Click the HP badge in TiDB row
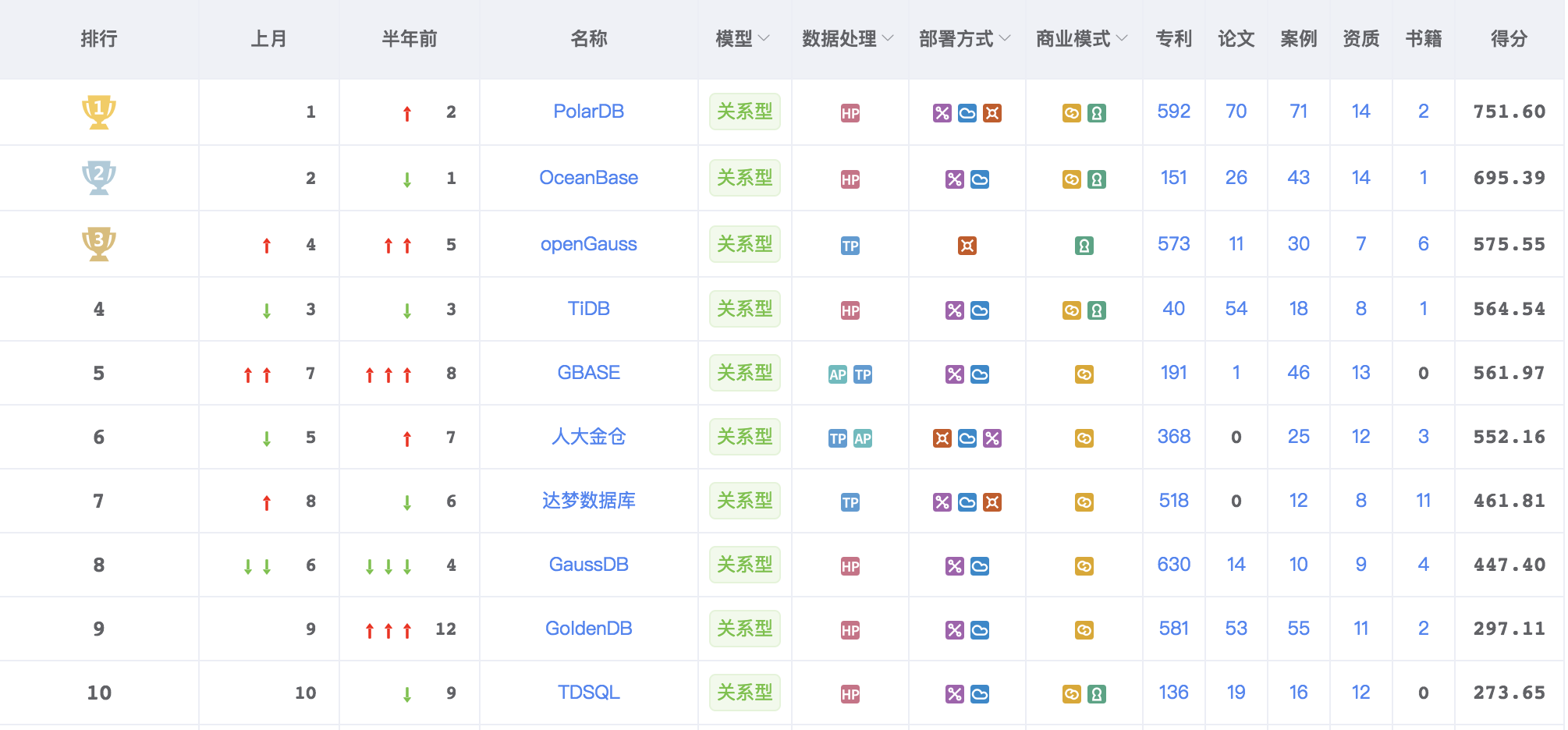This screenshot has height=730, width=1568. click(850, 310)
